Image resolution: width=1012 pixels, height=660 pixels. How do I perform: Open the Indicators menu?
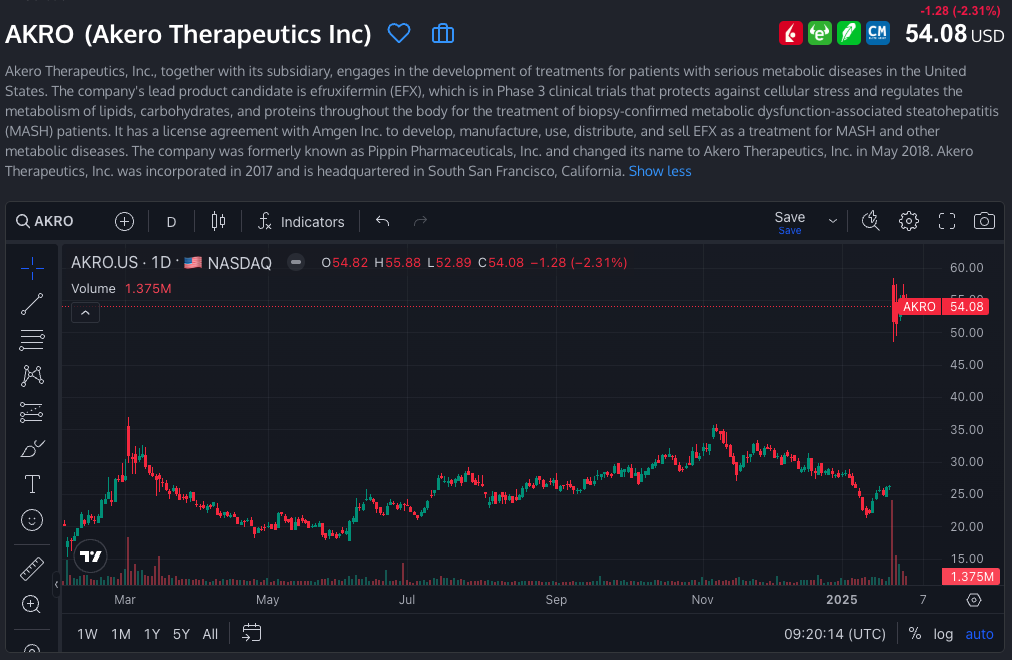[x=301, y=221]
